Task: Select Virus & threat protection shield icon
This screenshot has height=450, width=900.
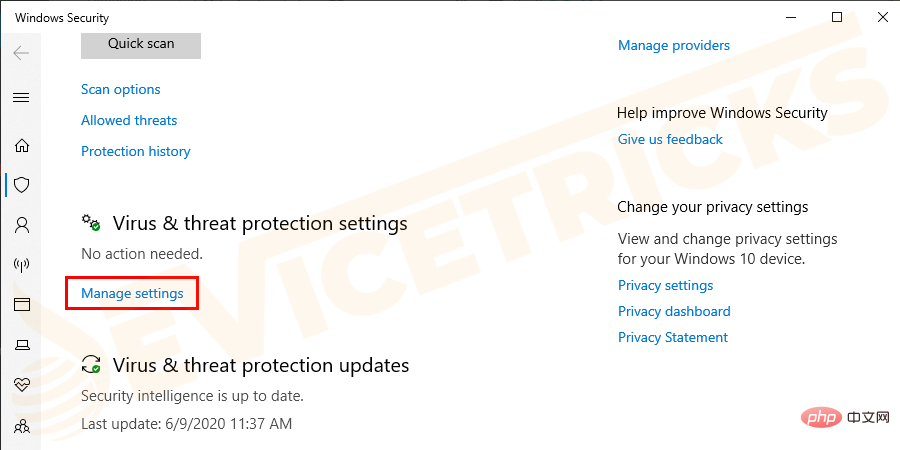Action: coord(21,185)
